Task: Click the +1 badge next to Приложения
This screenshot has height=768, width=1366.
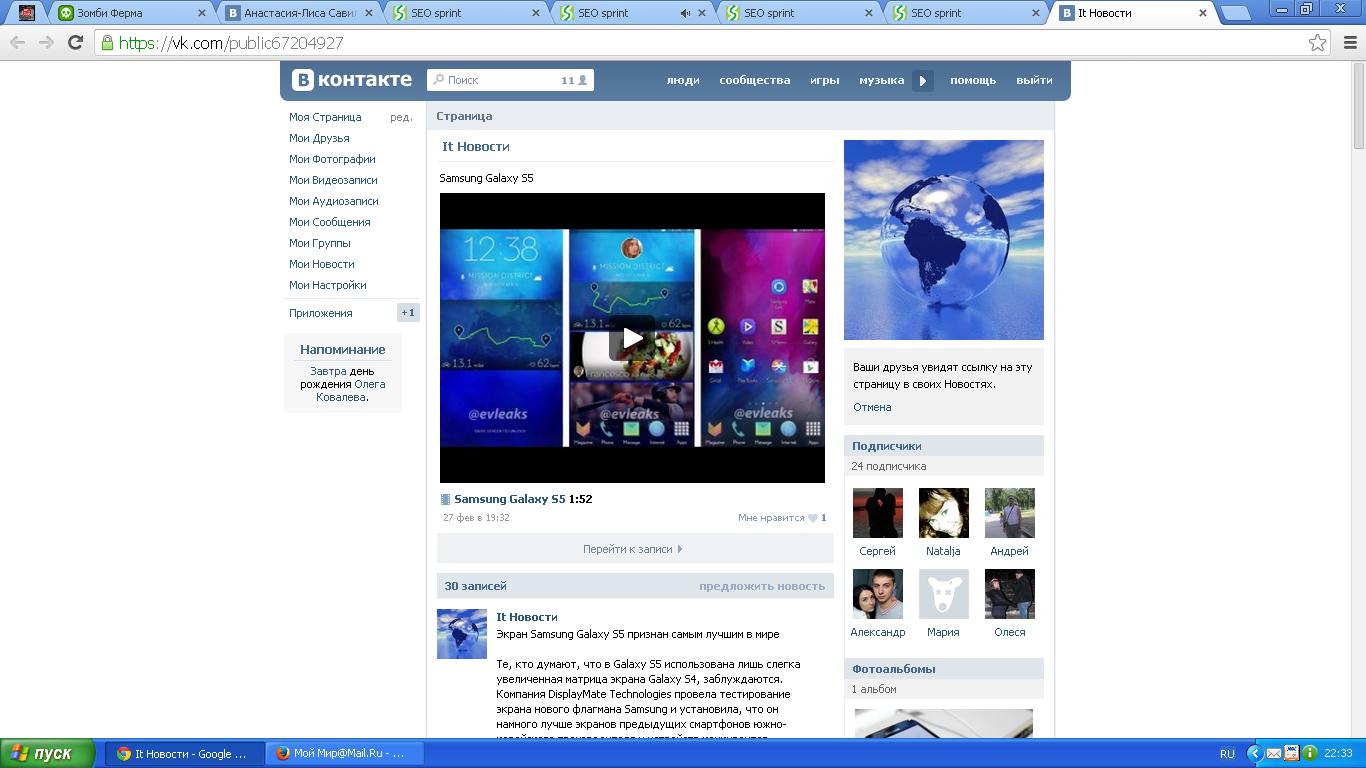Action: point(408,313)
